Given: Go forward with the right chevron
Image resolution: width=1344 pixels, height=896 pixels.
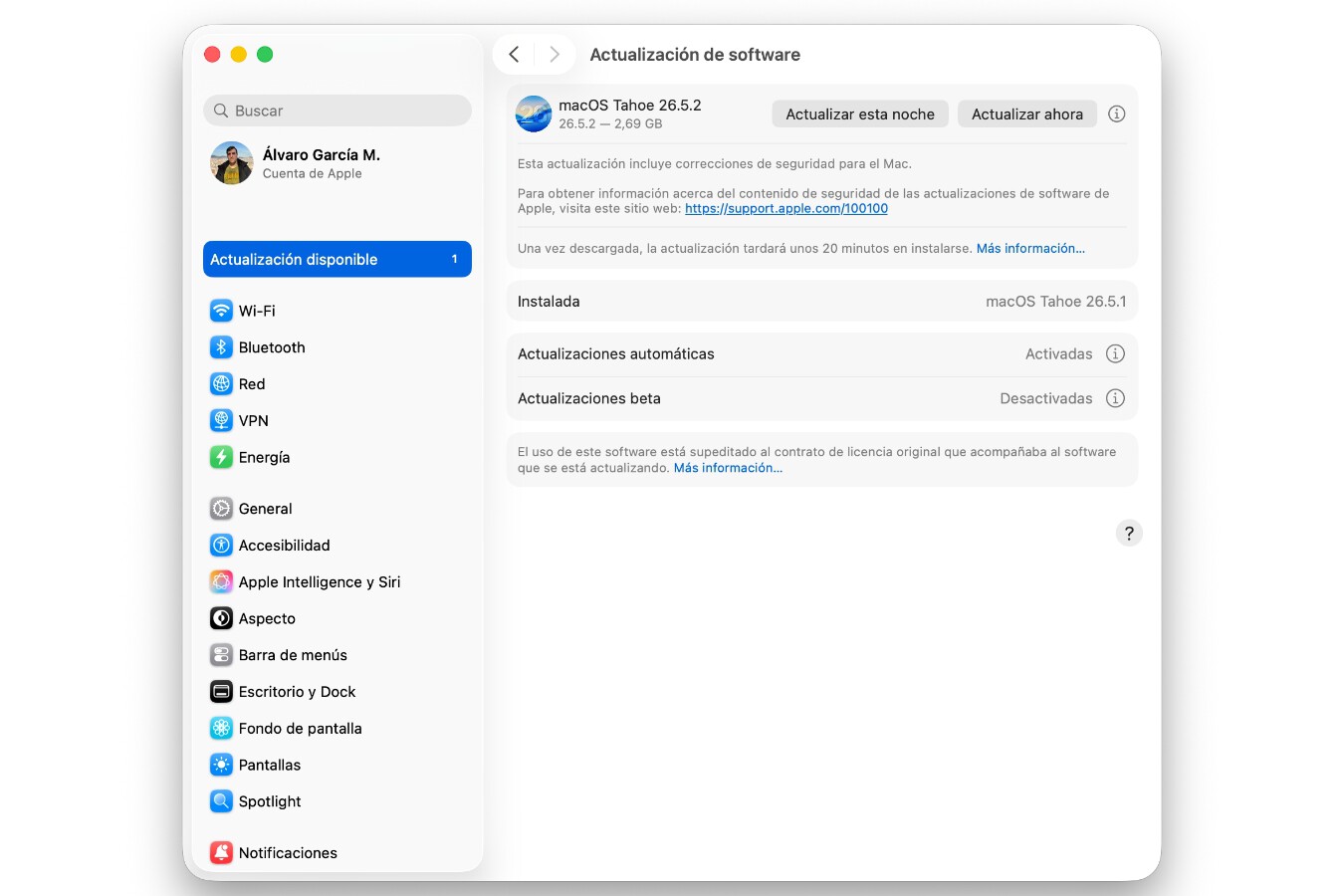Looking at the screenshot, I should [555, 55].
